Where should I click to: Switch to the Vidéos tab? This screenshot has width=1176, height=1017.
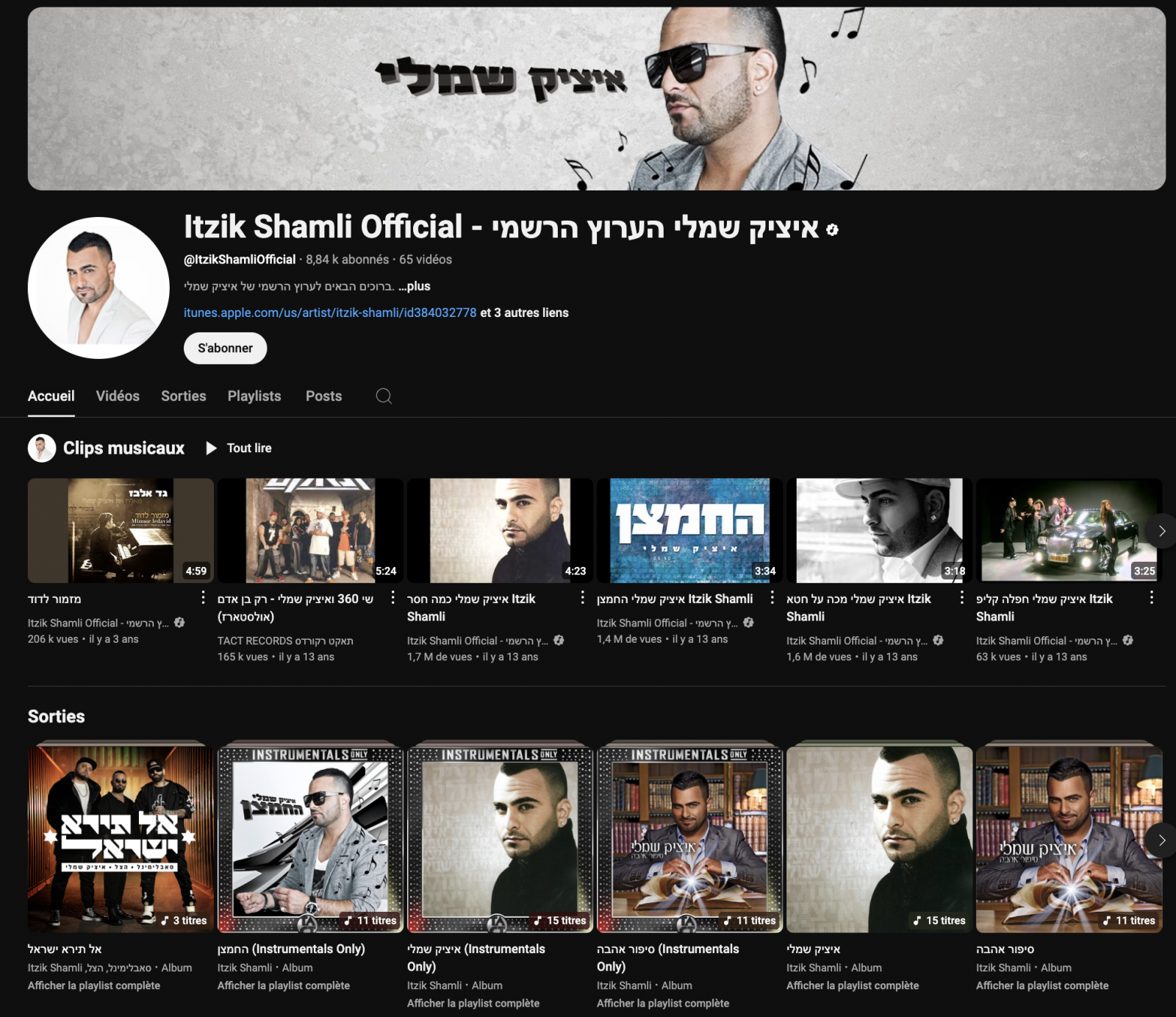point(118,396)
